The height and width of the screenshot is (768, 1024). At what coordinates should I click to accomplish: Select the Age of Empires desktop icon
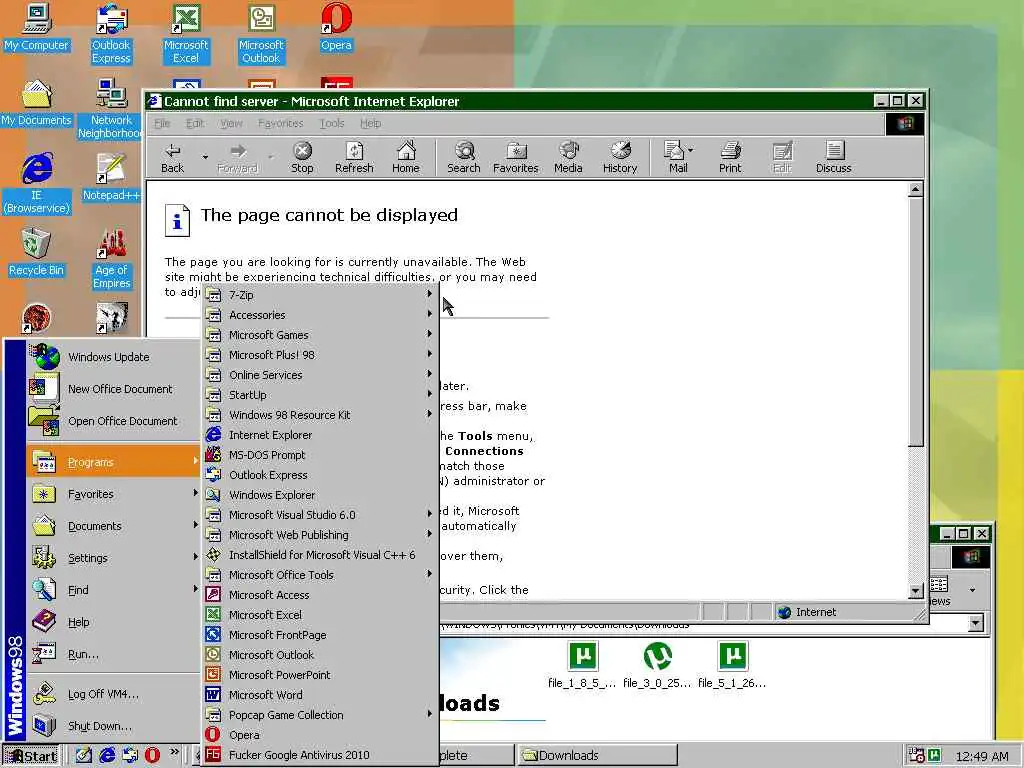coord(111,259)
